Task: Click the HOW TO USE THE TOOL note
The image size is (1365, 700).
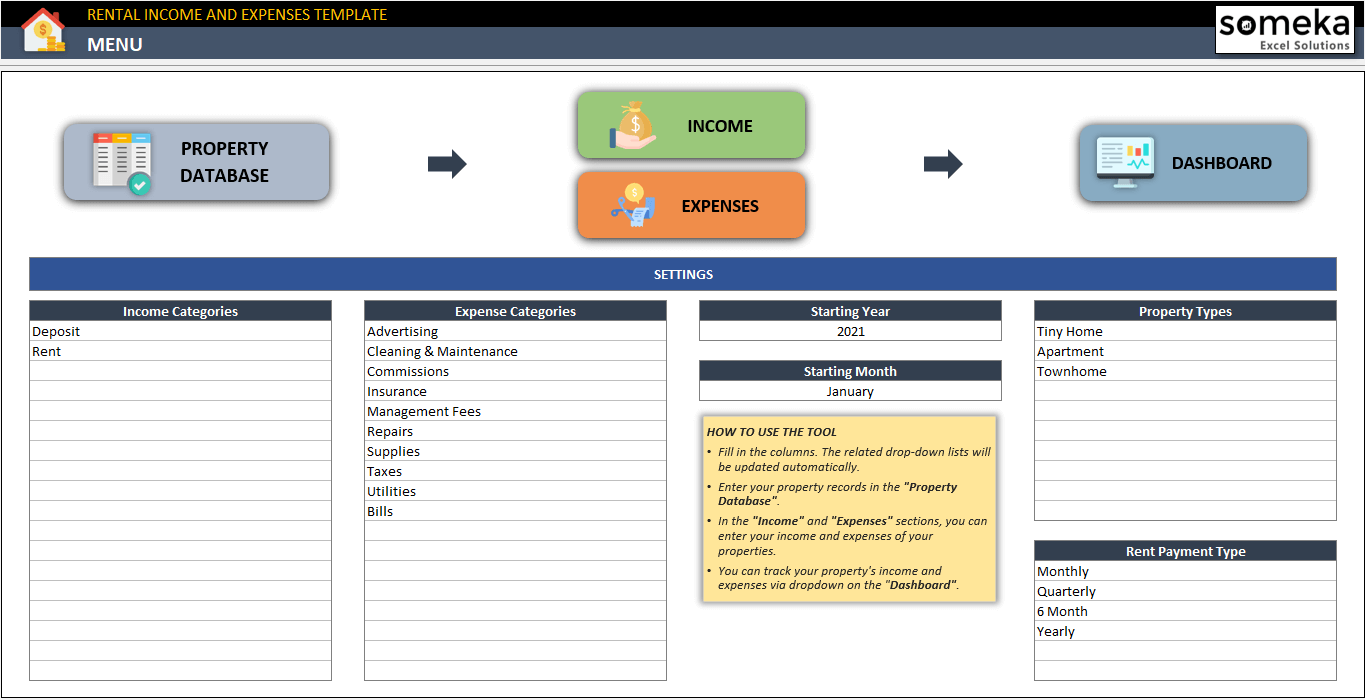Action: tap(850, 508)
